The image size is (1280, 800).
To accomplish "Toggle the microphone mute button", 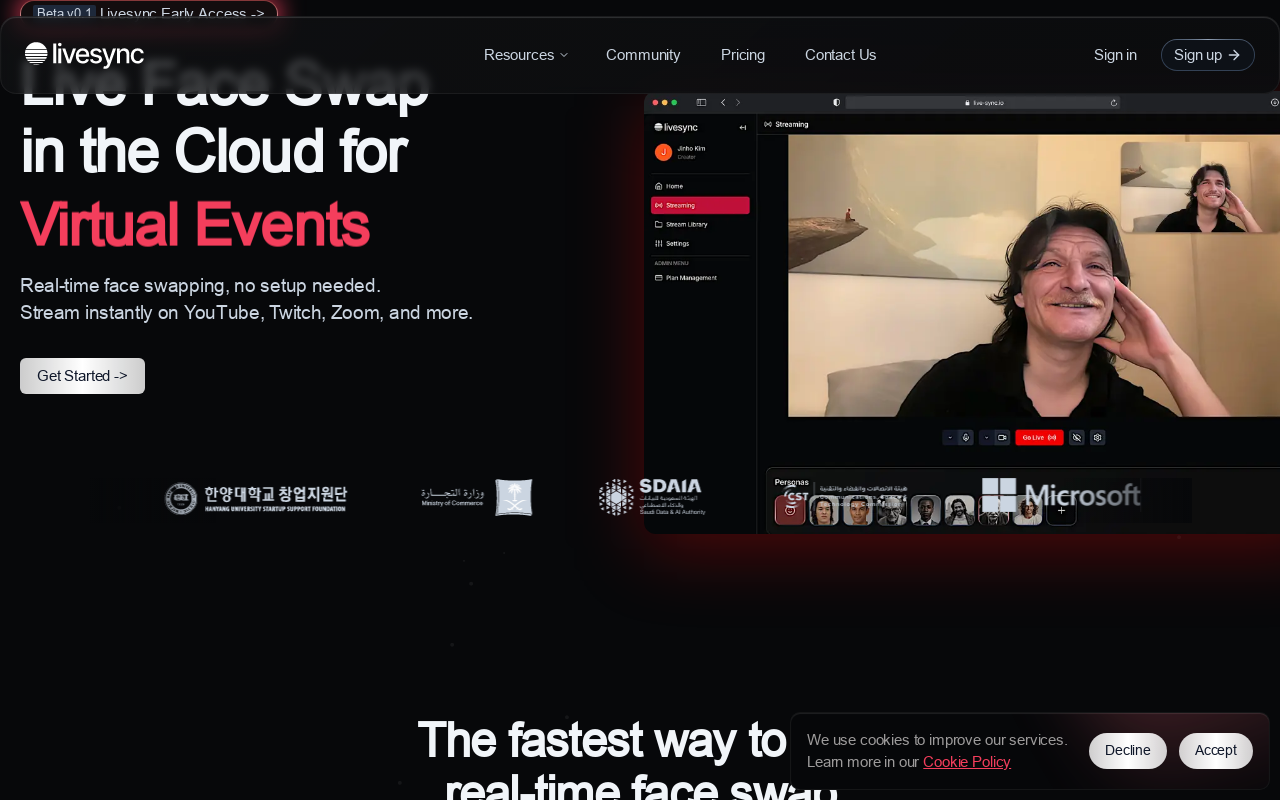I will click(966, 437).
